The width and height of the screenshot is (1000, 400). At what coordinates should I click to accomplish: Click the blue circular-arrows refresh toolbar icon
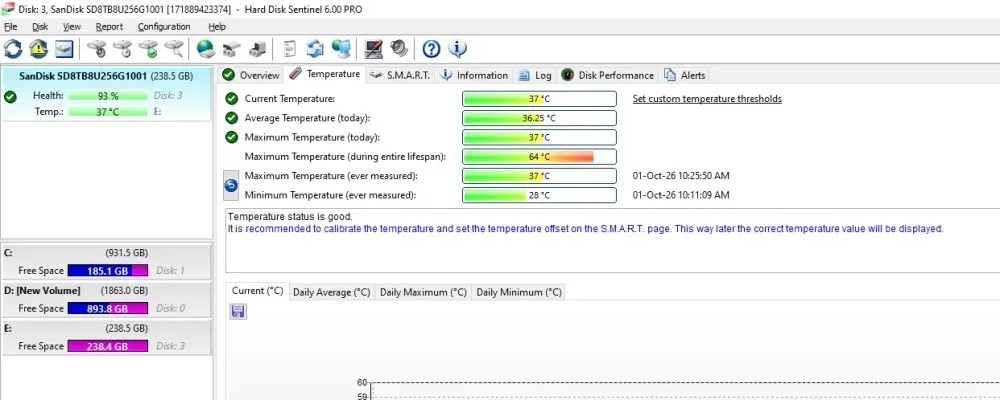13,48
